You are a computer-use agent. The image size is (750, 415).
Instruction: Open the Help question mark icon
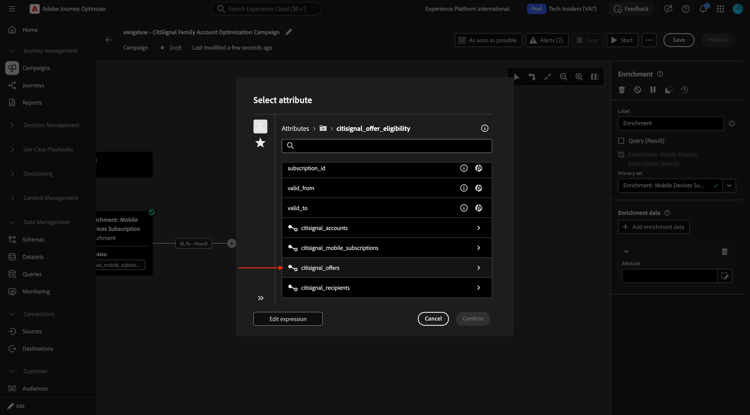coord(685,9)
